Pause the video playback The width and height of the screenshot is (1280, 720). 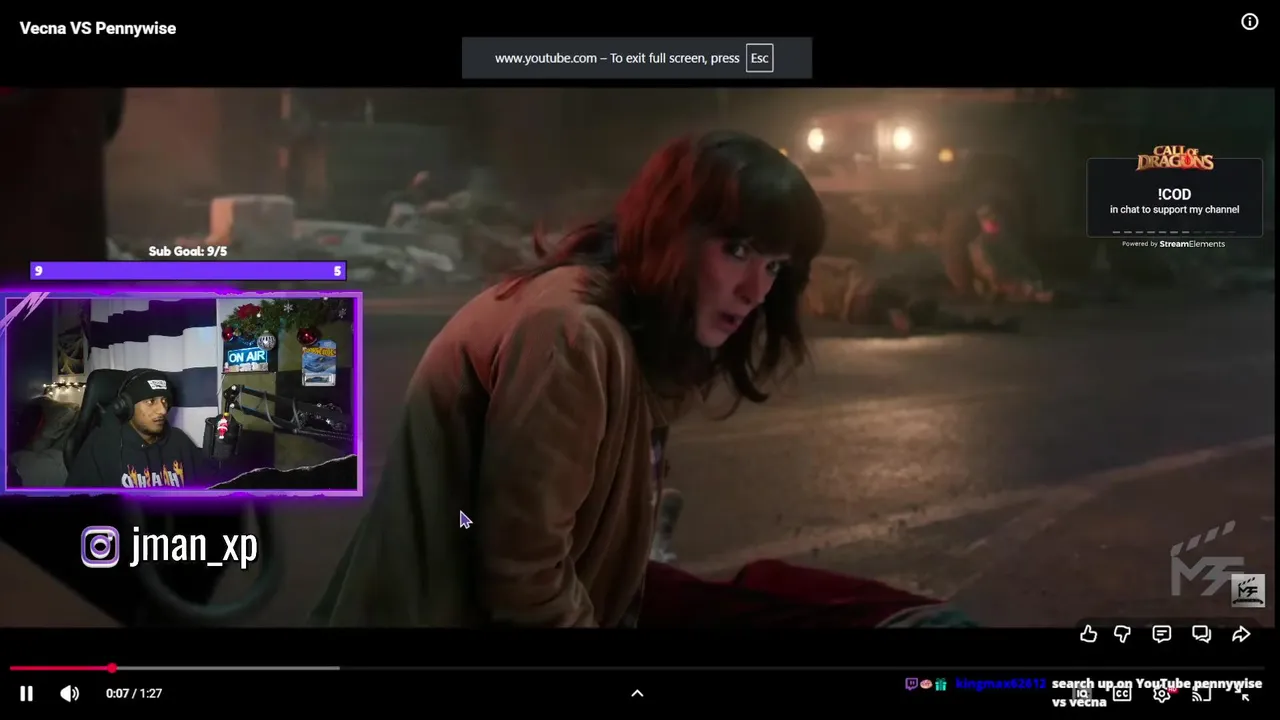click(x=27, y=693)
